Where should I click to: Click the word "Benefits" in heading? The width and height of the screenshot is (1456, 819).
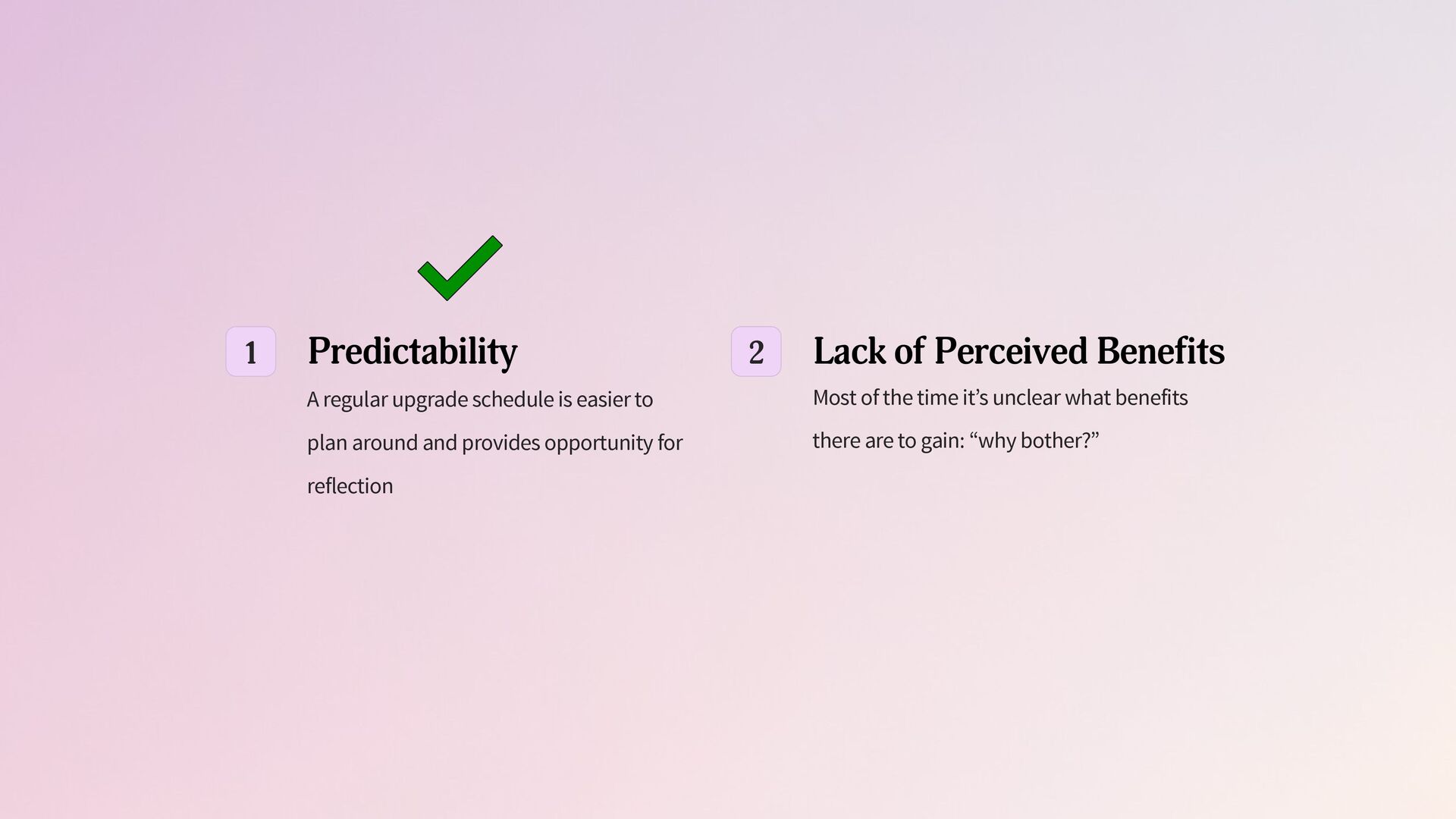coord(1159,351)
